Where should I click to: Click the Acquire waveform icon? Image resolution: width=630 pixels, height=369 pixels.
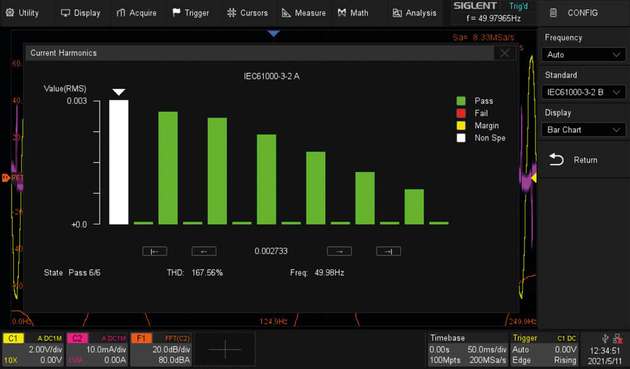pos(121,13)
